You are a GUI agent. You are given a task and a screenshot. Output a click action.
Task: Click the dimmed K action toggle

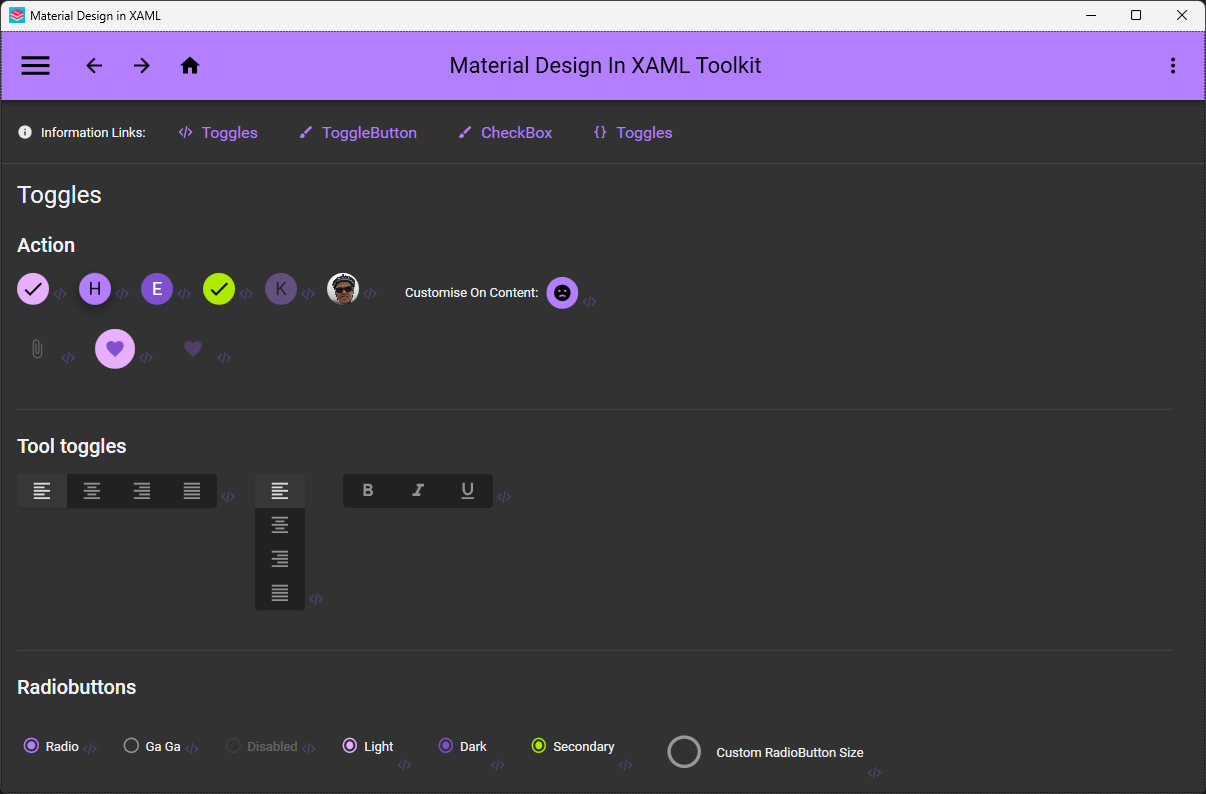tap(281, 289)
